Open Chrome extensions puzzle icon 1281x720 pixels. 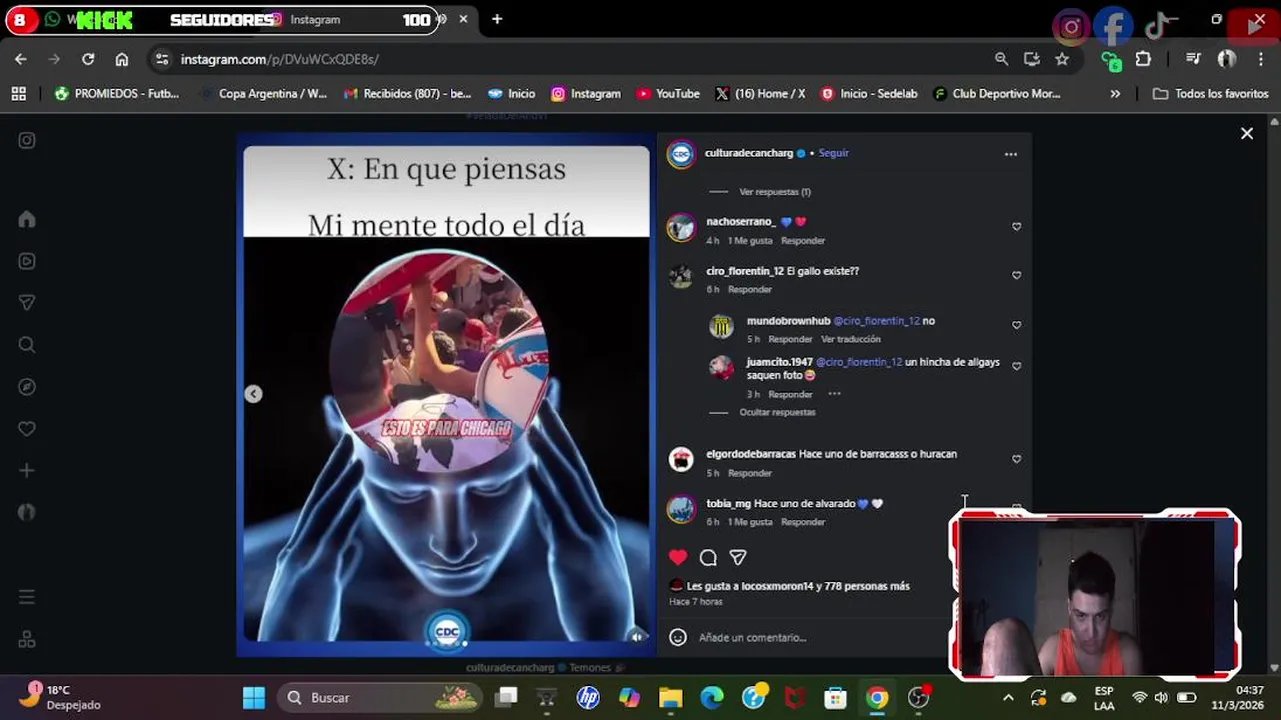click(1143, 59)
